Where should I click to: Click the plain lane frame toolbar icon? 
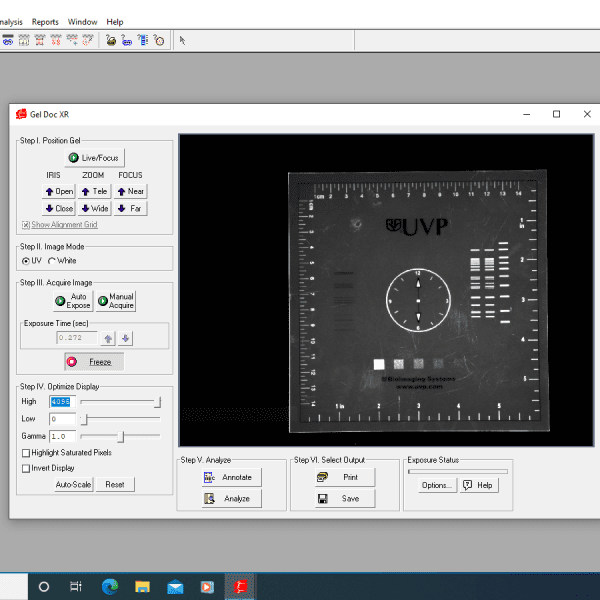point(24,40)
